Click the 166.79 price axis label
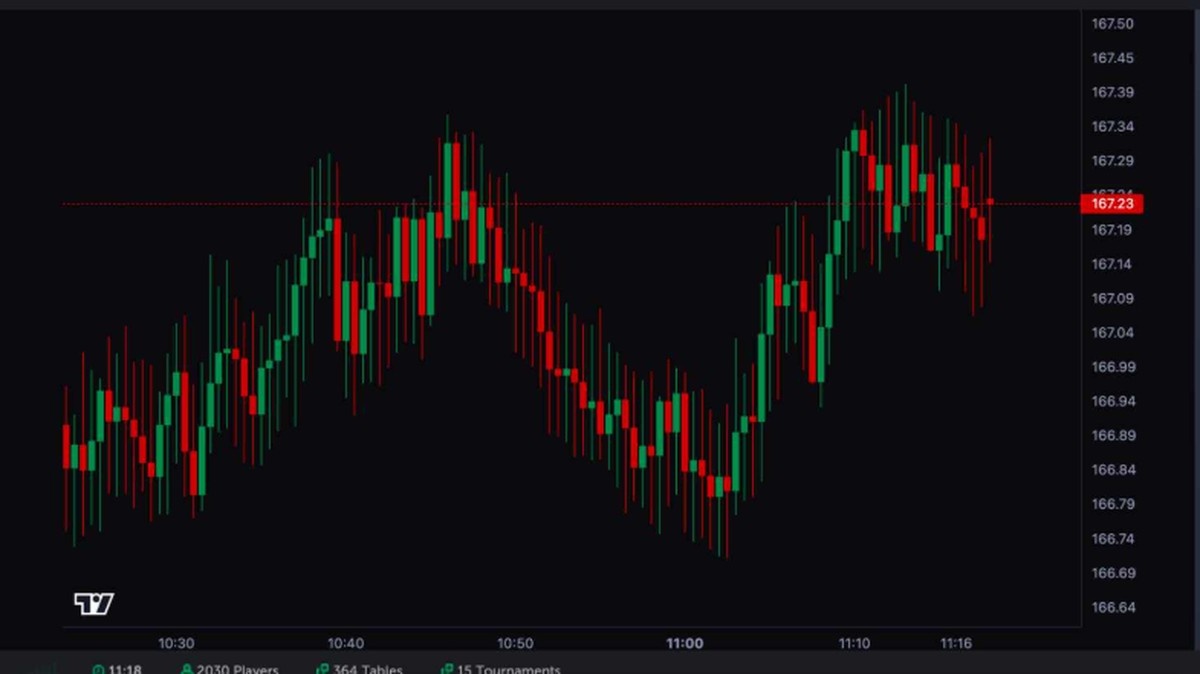This screenshot has width=1200, height=674. (1112, 504)
